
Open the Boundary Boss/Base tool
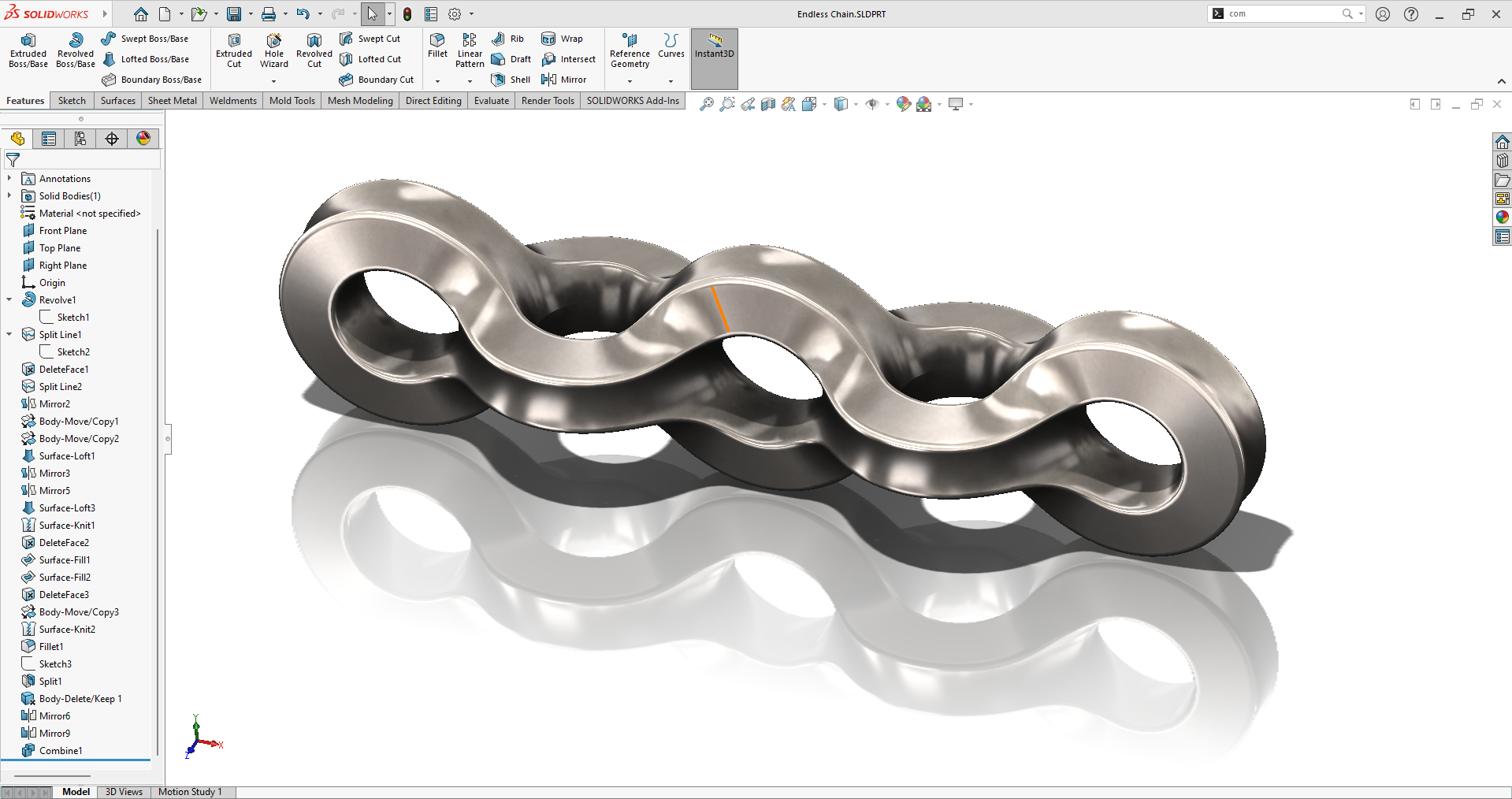point(152,80)
